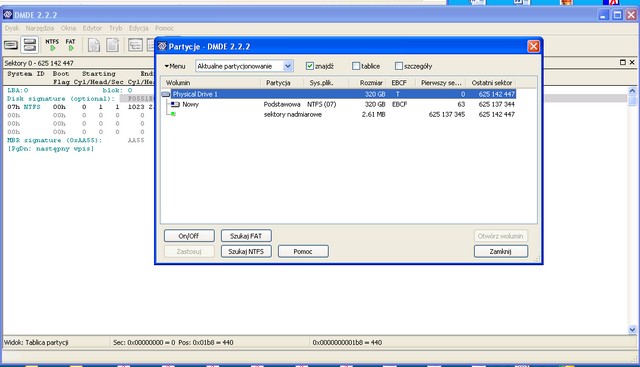Click the Szukaj NTFS button

[x=246, y=251]
